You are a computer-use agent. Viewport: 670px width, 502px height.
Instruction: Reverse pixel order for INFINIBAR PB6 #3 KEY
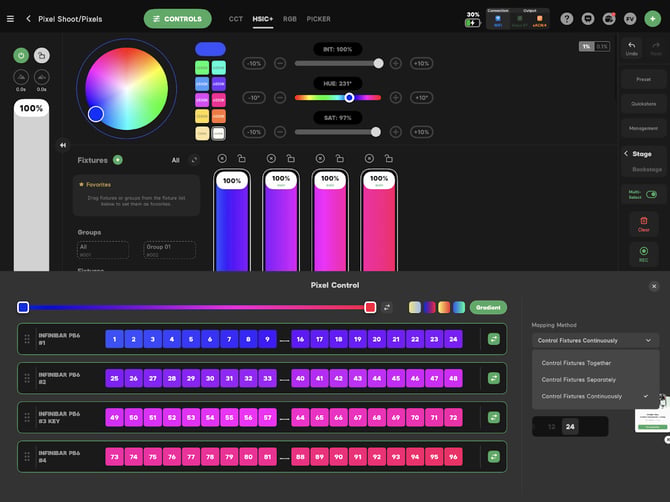click(494, 417)
